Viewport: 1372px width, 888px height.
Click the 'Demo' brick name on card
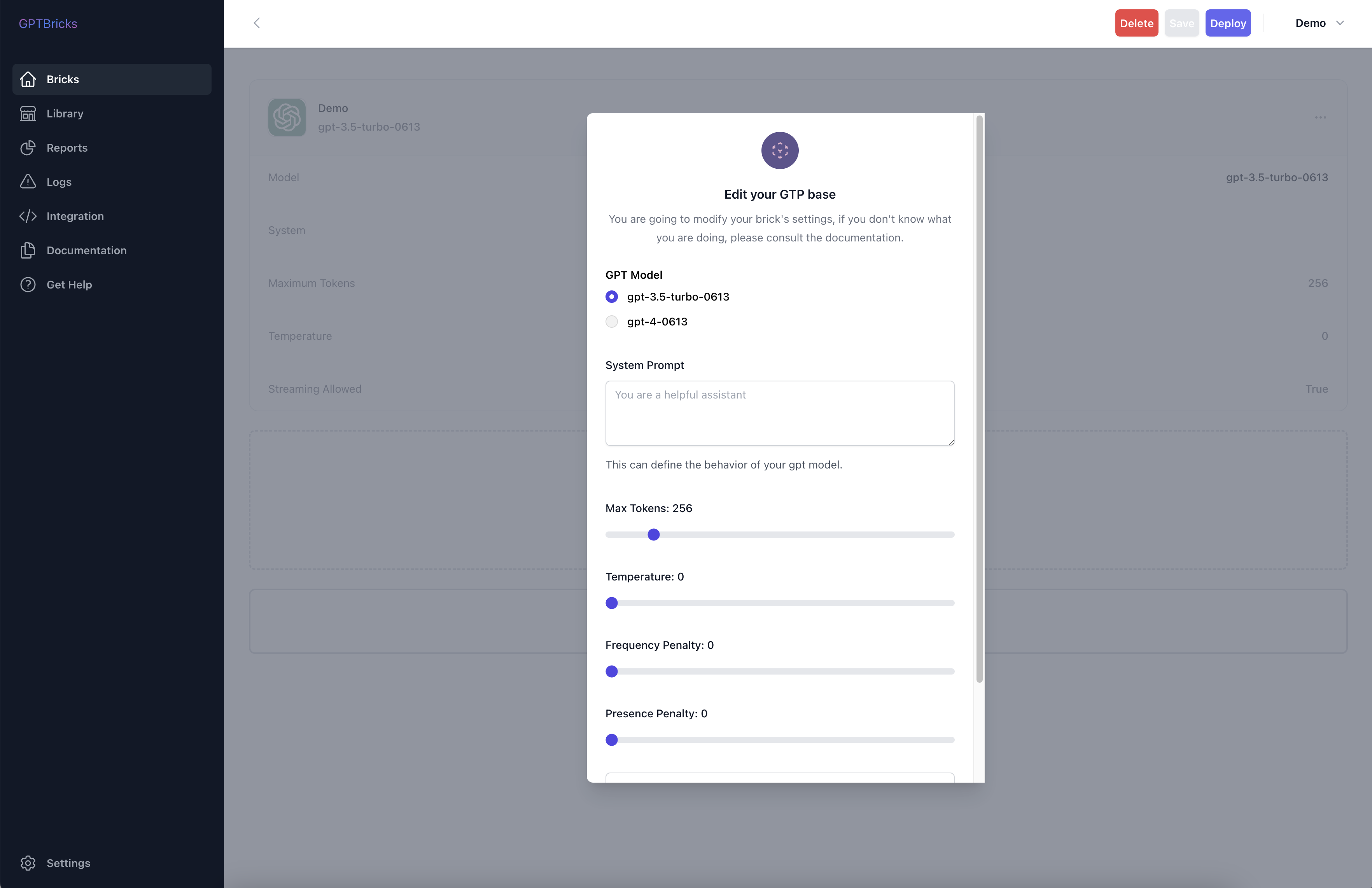[x=332, y=108]
